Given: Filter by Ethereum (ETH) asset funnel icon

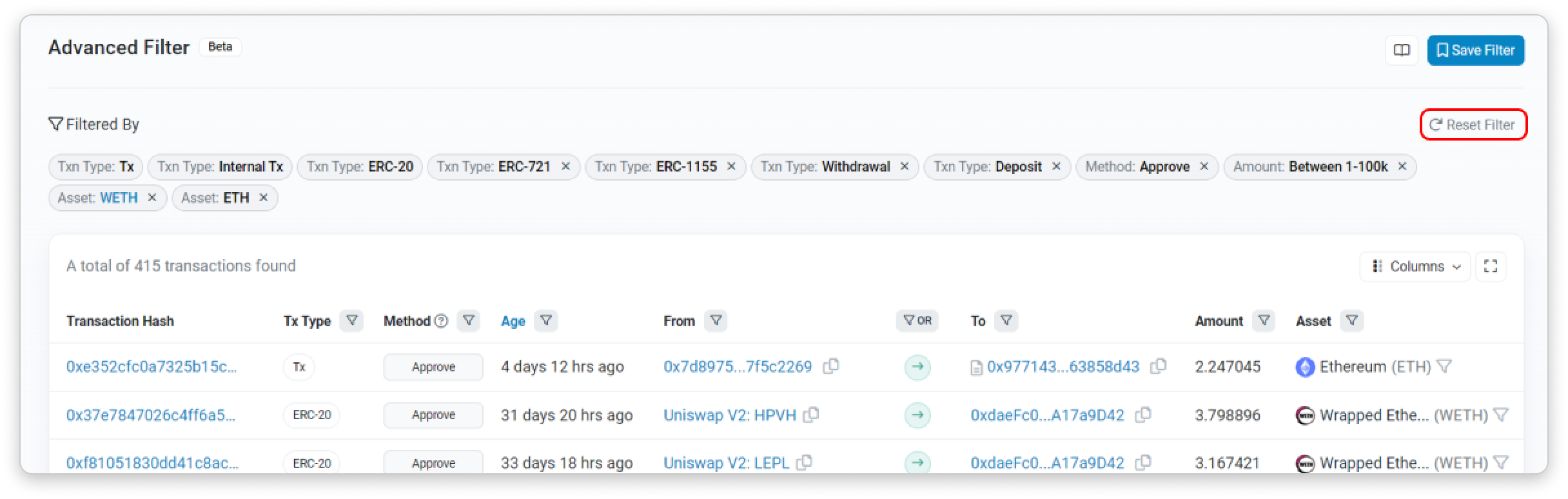Looking at the screenshot, I should pyautogui.click(x=1444, y=366).
